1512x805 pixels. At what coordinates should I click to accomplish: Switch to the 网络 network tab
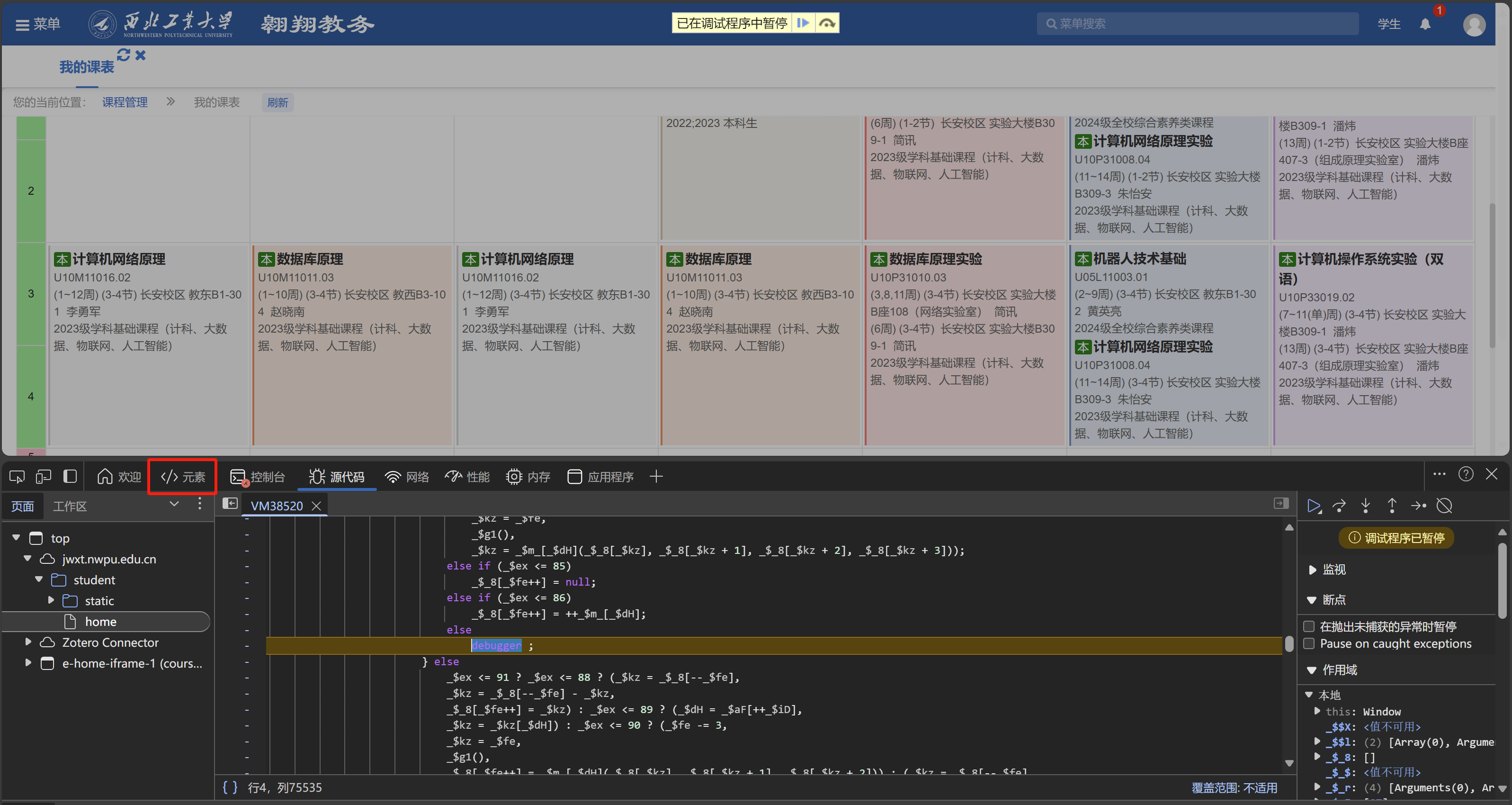coord(407,477)
